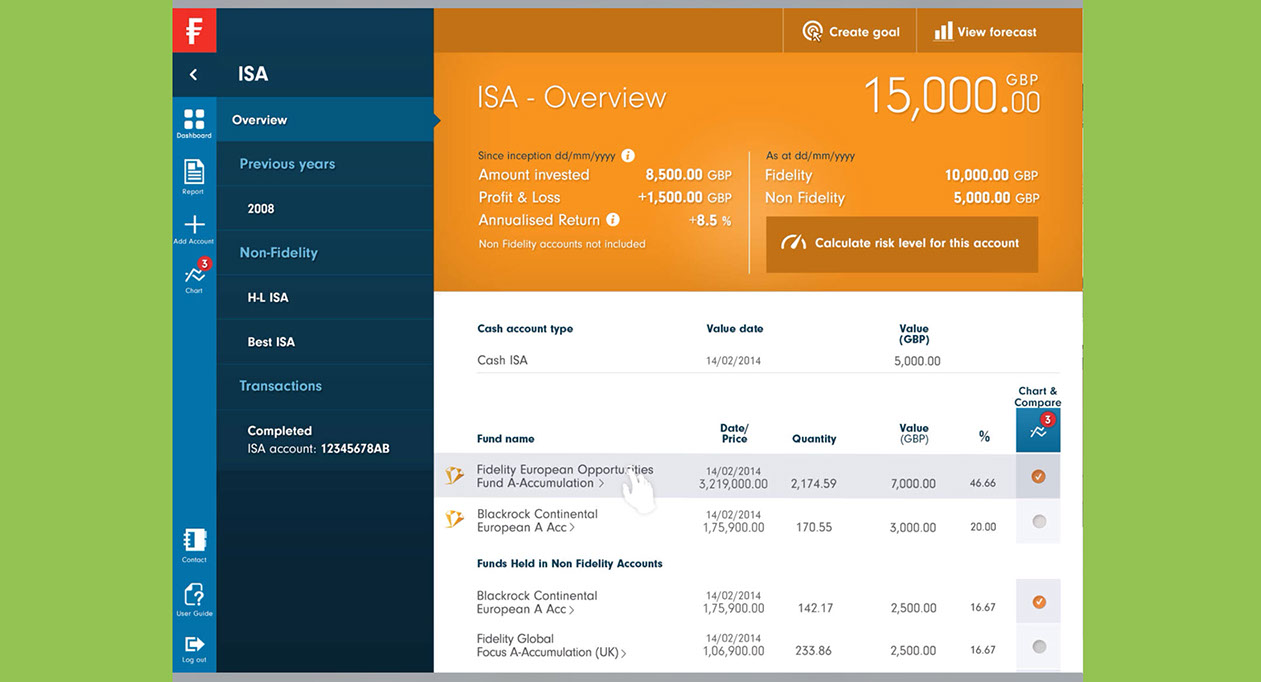Check Fidelity Global Focus compare checkbox
This screenshot has height=682, width=1261.
coord(1038,646)
